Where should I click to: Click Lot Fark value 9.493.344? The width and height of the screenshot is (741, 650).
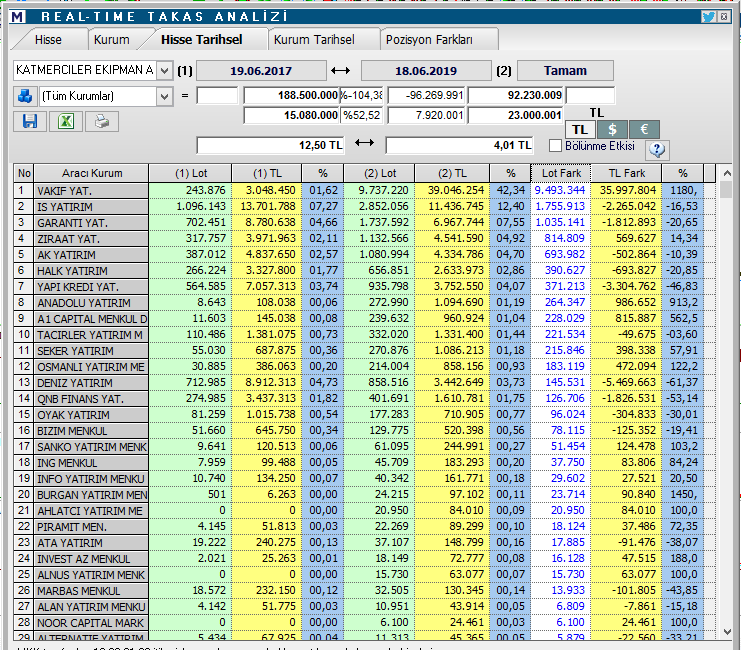pos(560,190)
